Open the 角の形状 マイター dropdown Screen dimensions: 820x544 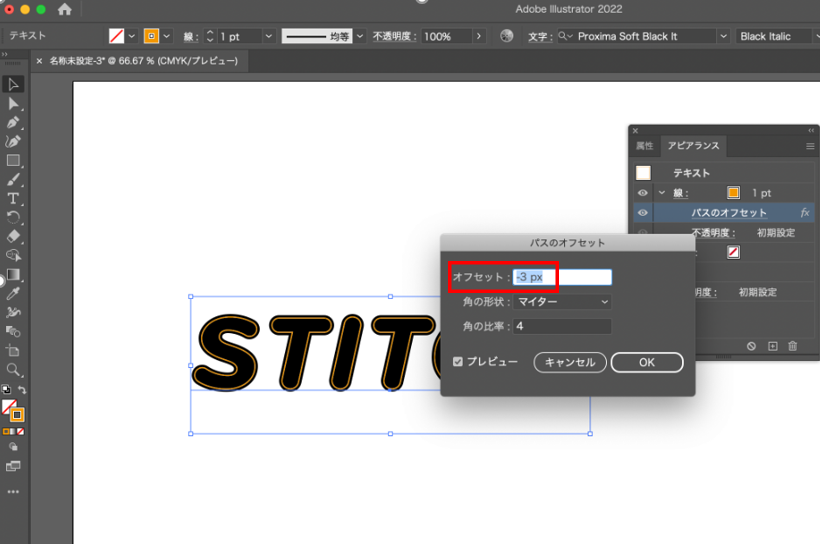pos(562,302)
